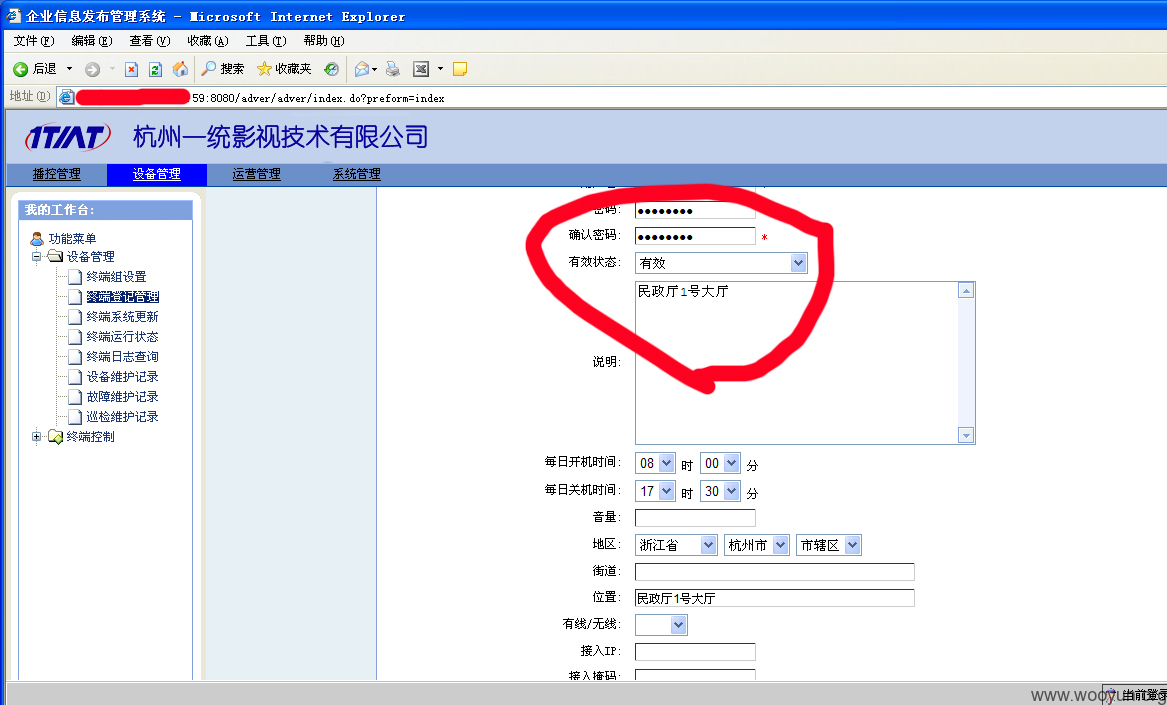This screenshot has height=705, width=1167.
Task: Open the 市辖区 district dropdown
Action: click(829, 546)
